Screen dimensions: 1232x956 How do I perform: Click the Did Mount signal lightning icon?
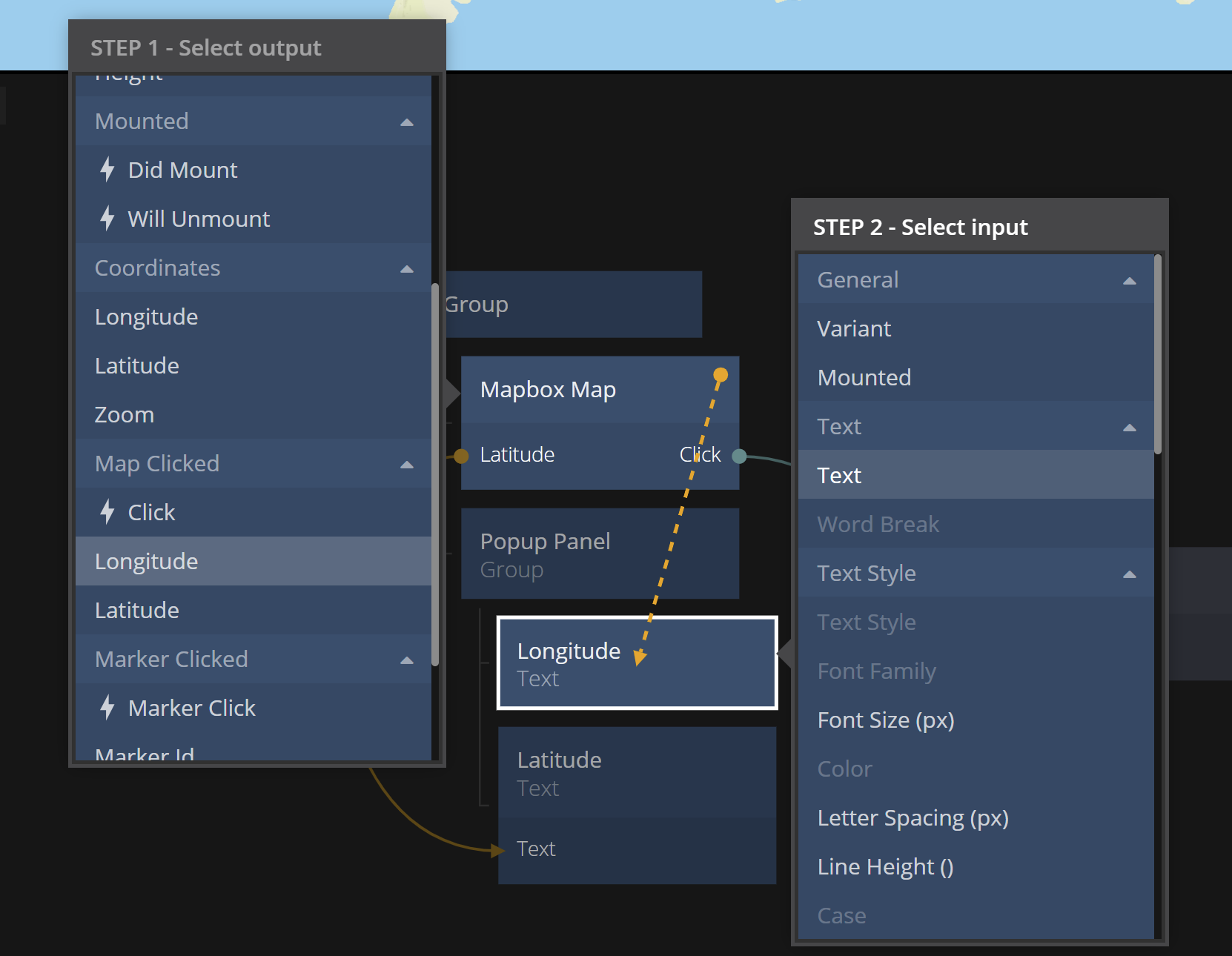107,170
